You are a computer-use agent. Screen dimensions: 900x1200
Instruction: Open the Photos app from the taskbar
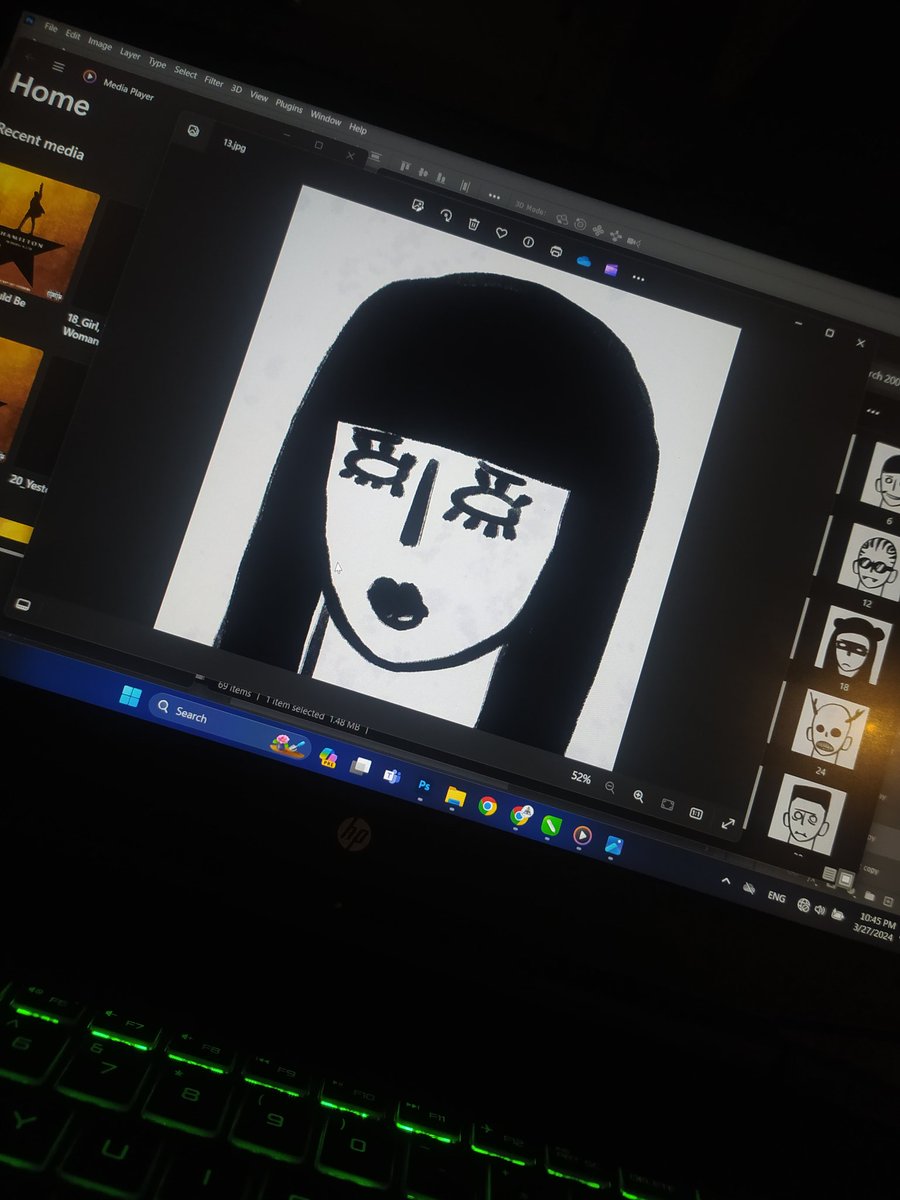[614, 846]
